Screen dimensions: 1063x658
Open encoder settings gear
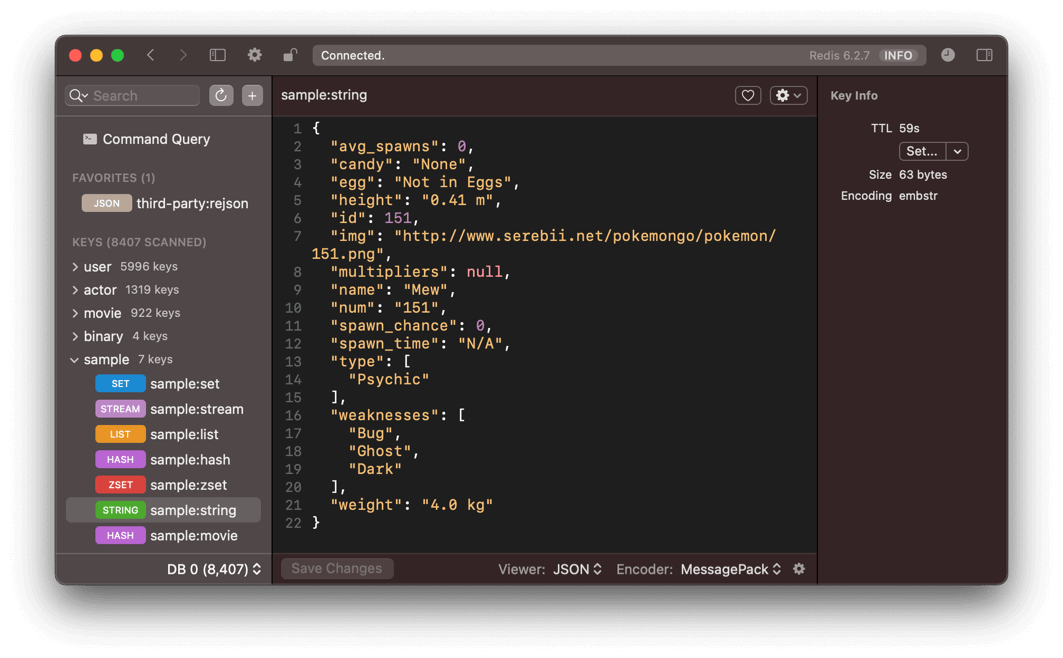[799, 569]
